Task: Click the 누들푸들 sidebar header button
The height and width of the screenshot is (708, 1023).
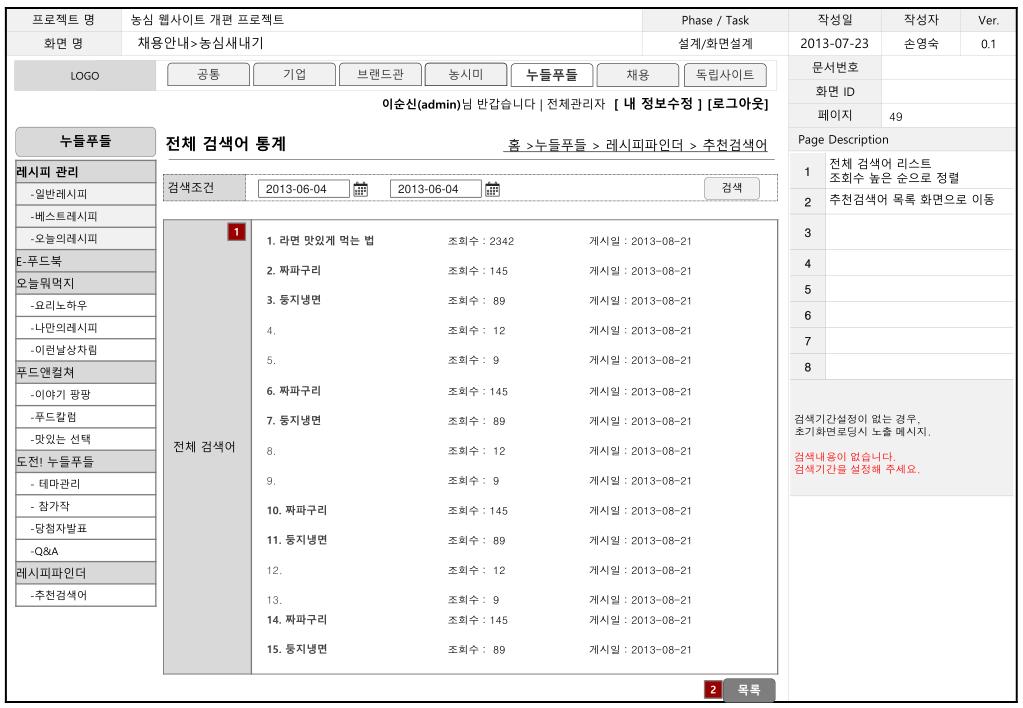Action: click(85, 141)
